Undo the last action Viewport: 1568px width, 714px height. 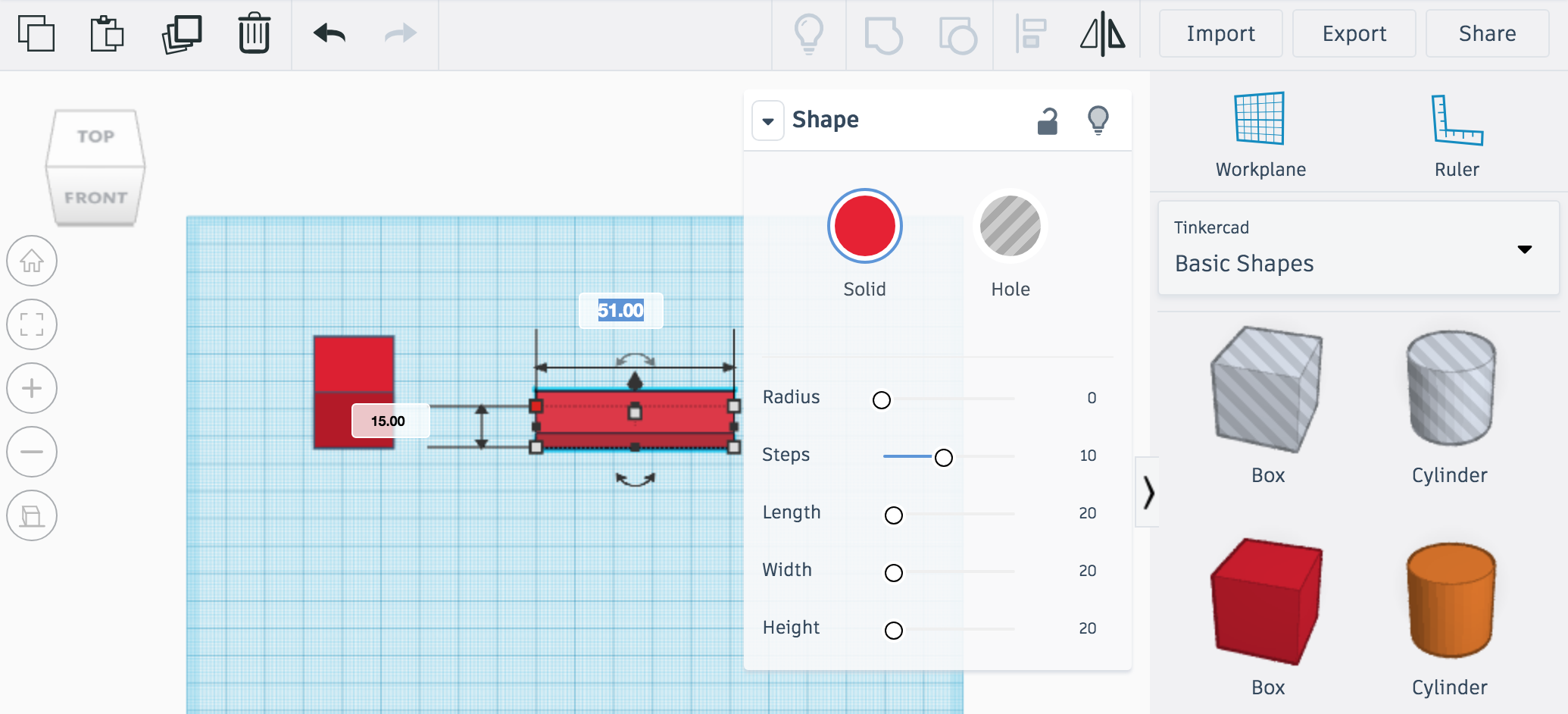[x=330, y=33]
